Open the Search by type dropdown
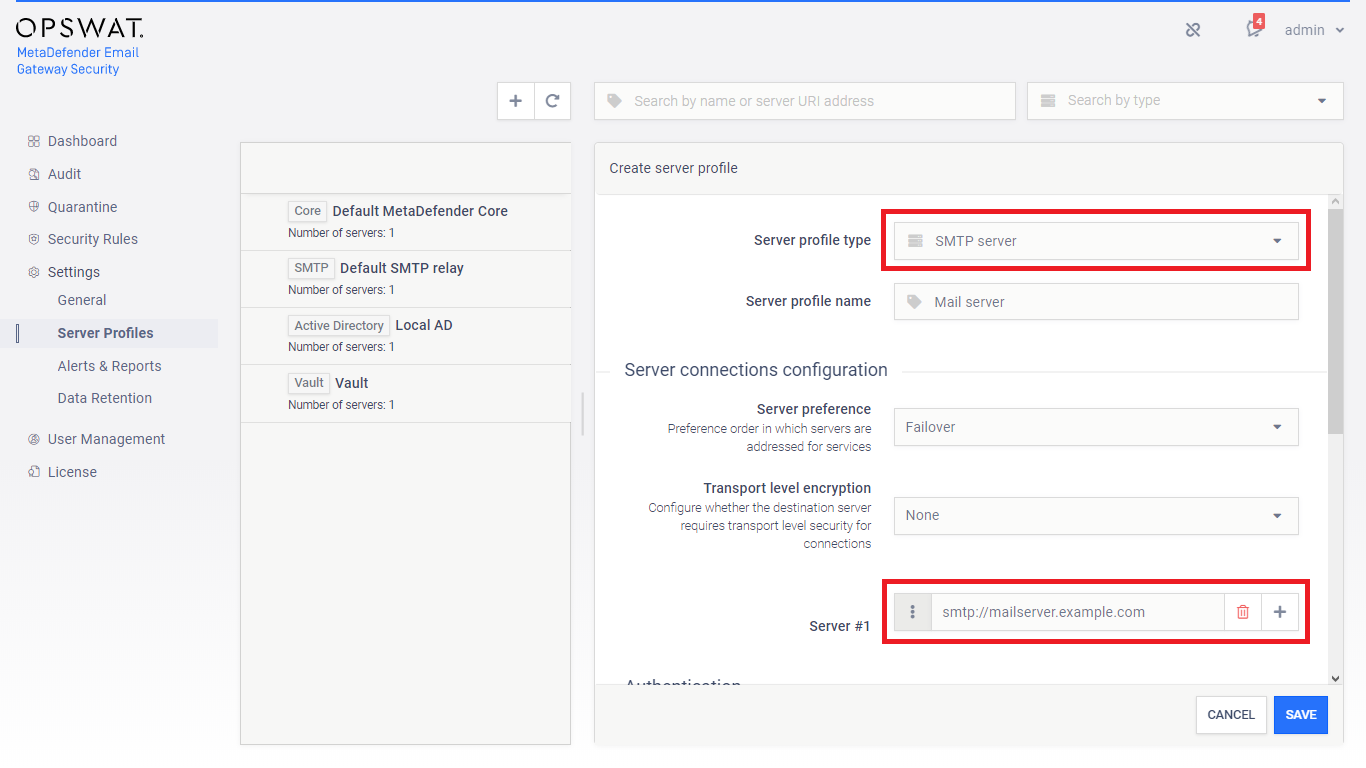Viewport: 1366px width, 768px height. point(1185,101)
